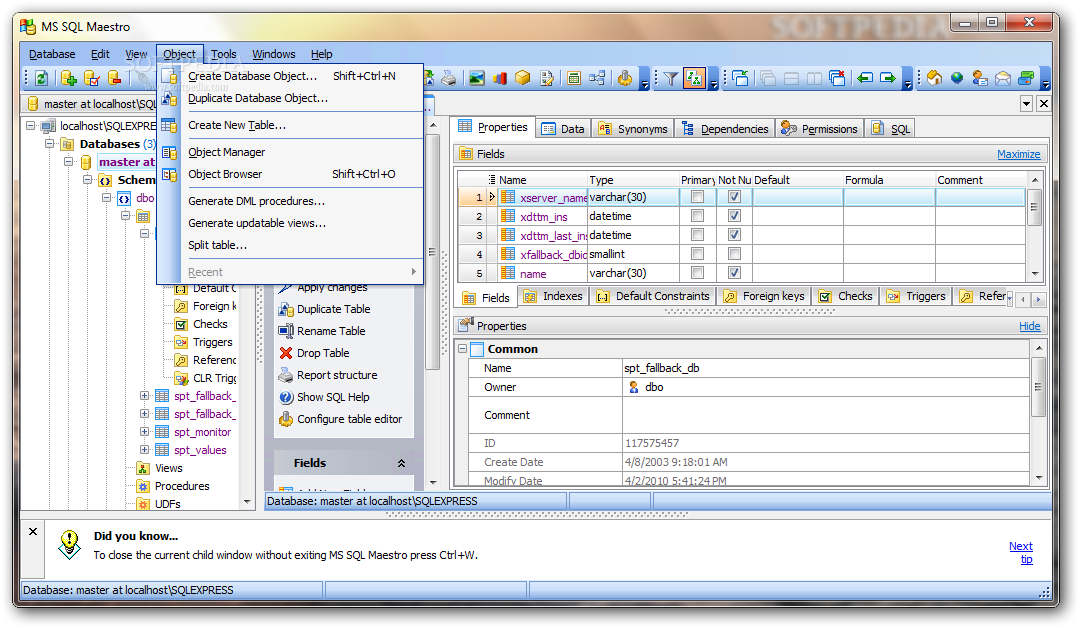Toggle Not Null checkbox for xserver_name

point(734,197)
